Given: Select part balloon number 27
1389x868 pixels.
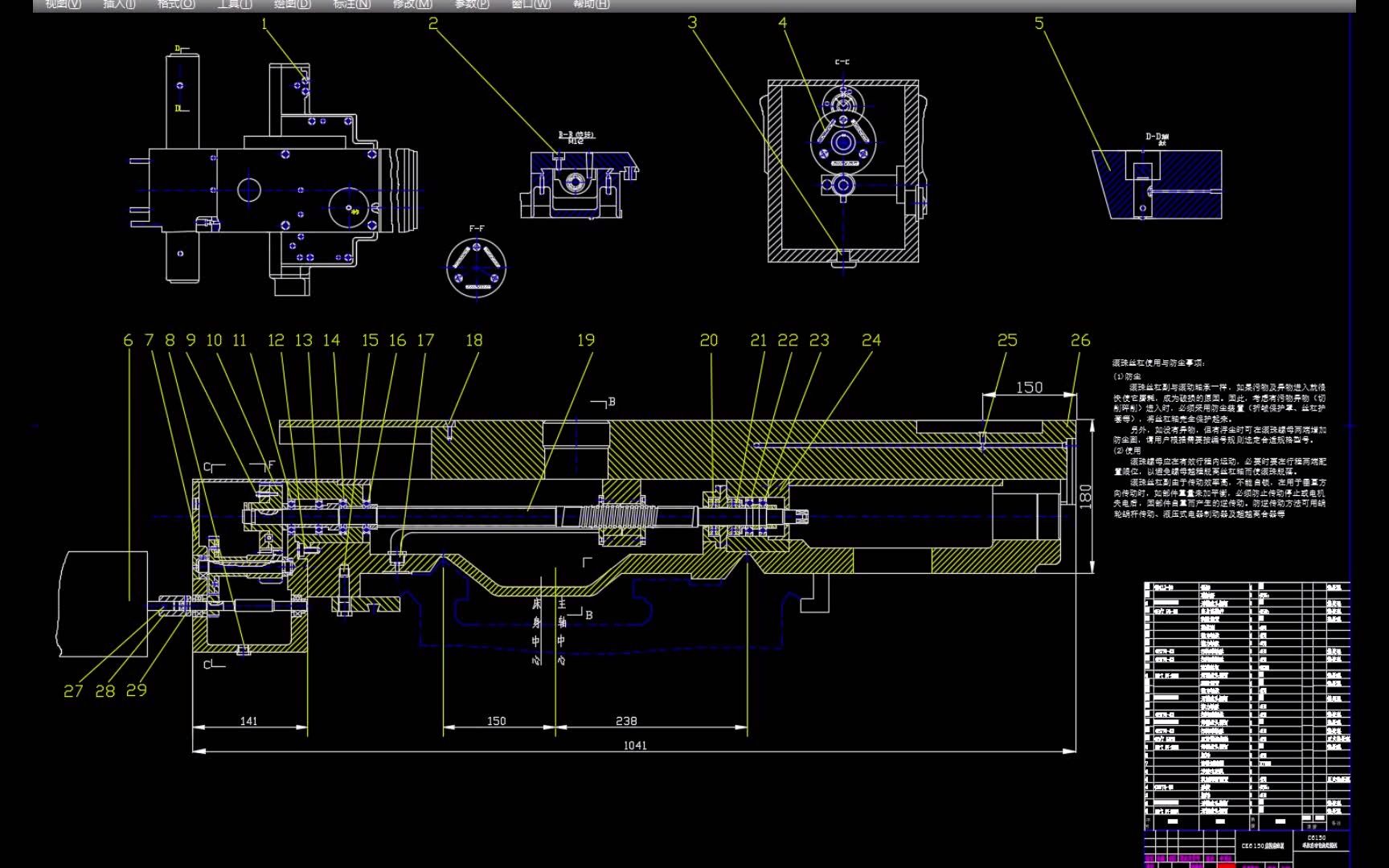Looking at the screenshot, I should (x=73, y=691).
